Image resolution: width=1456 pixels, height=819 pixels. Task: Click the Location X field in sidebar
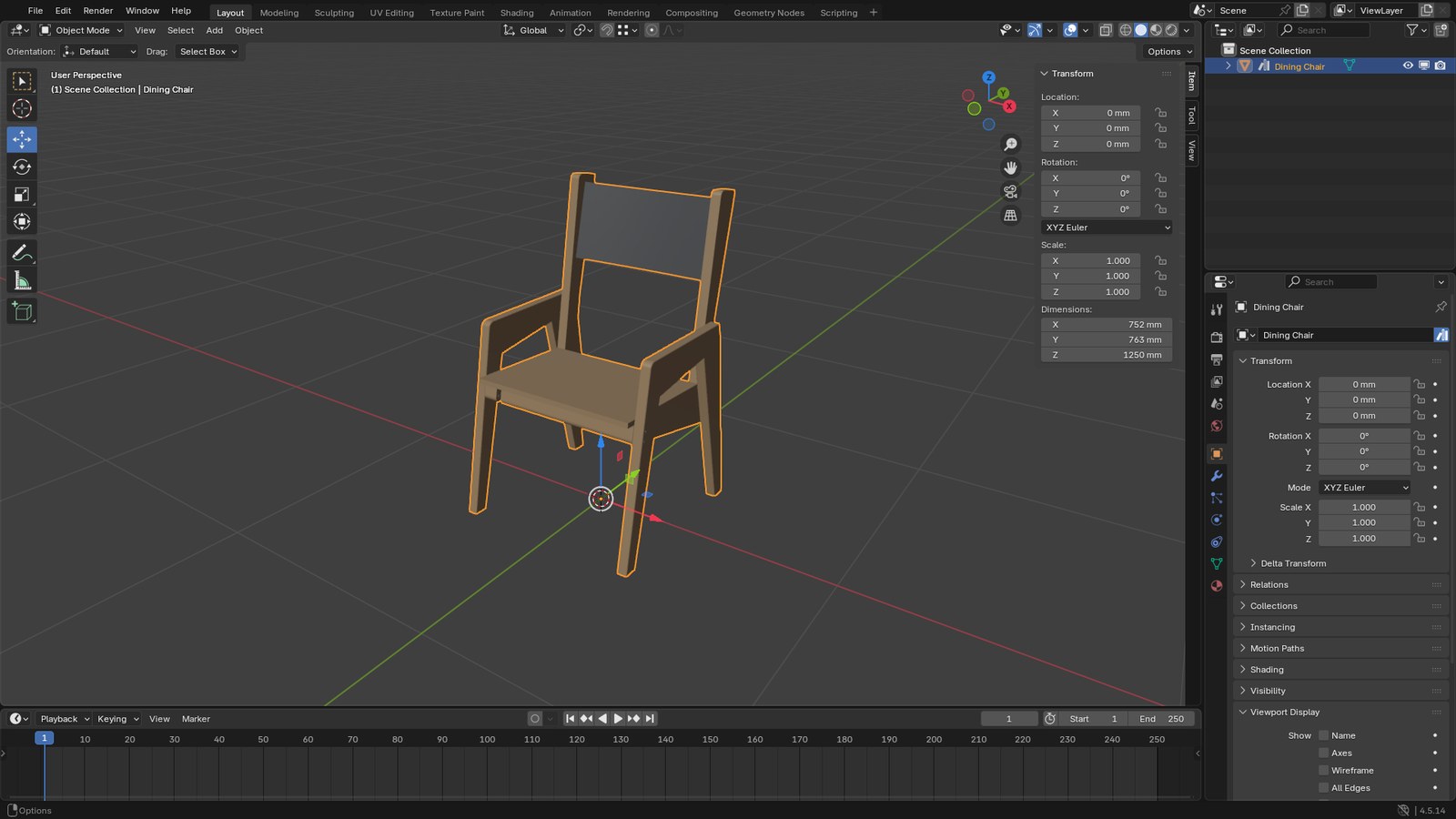tap(1091, 113)
